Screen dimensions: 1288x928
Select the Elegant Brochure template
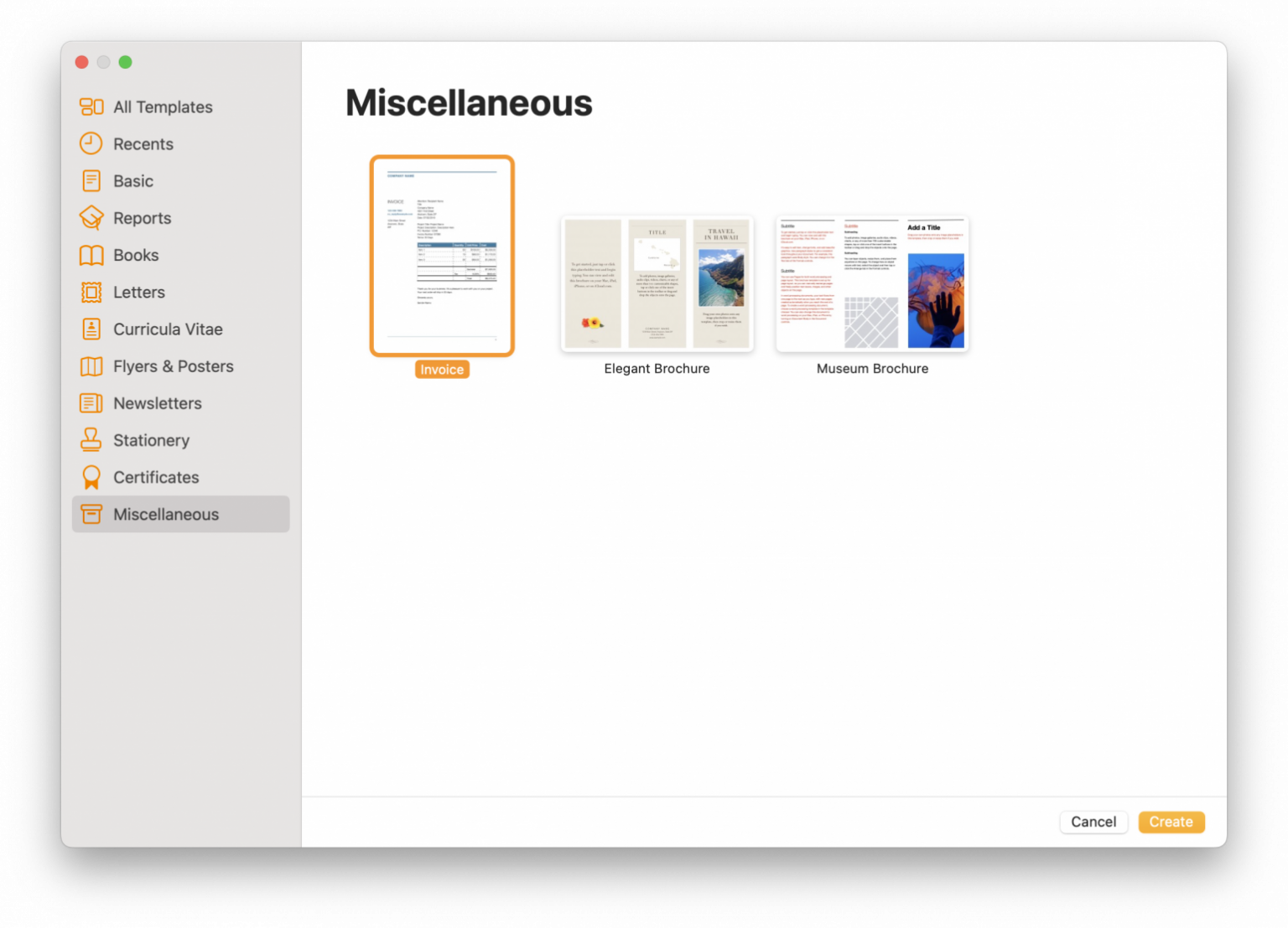point(657,283)
